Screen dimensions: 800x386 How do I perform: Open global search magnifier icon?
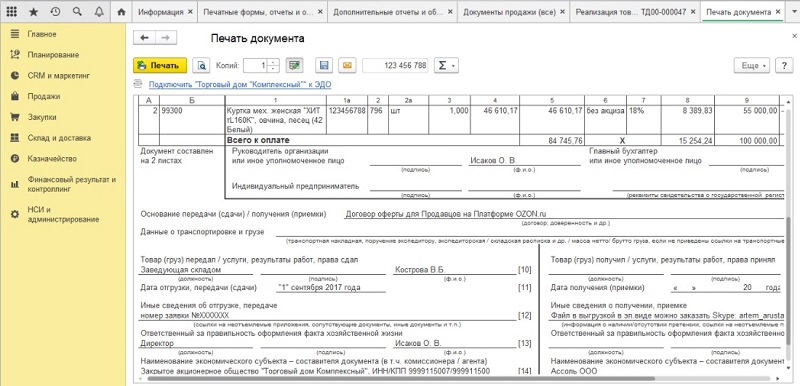tap(77, 11)
